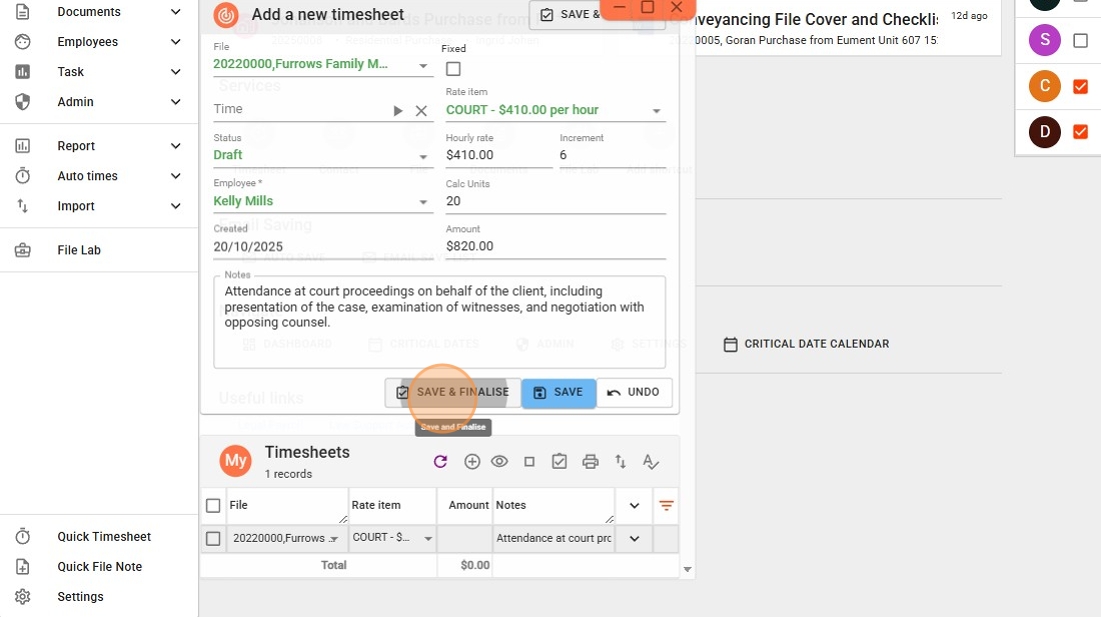Viewport: 1101px width, 617px height.
Task: Refresh the Timesheets list
Action: point(440,461)
